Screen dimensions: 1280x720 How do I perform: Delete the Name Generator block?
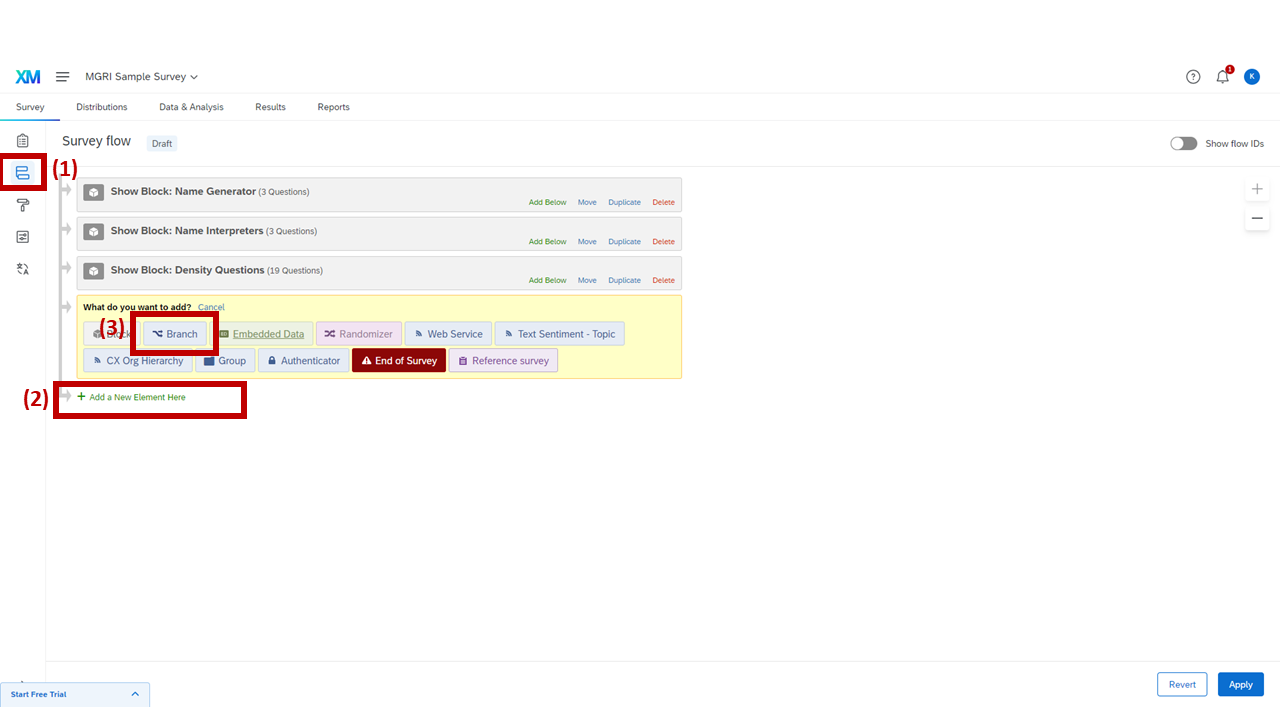click(663, 201)
